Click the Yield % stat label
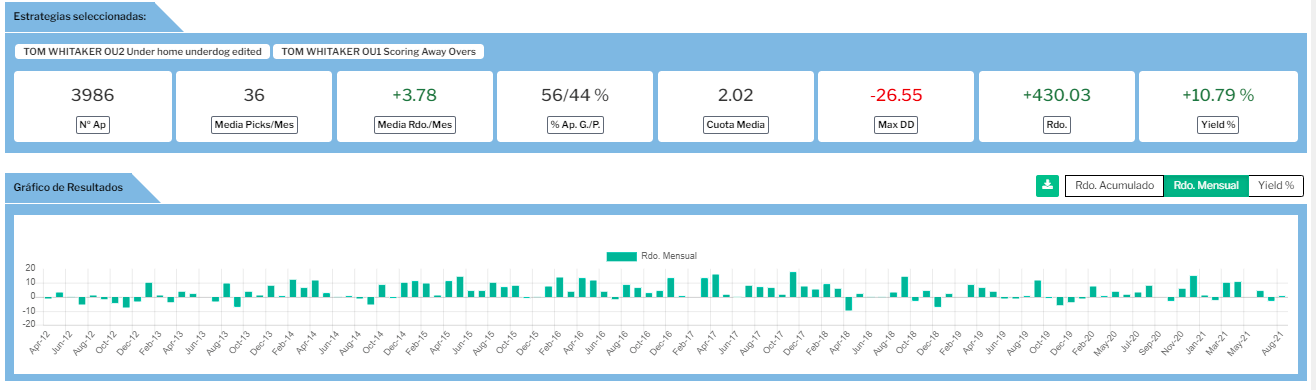The height and width of the screenshot is (390, 1316). pyautogui.click(x=1216, y=126)
